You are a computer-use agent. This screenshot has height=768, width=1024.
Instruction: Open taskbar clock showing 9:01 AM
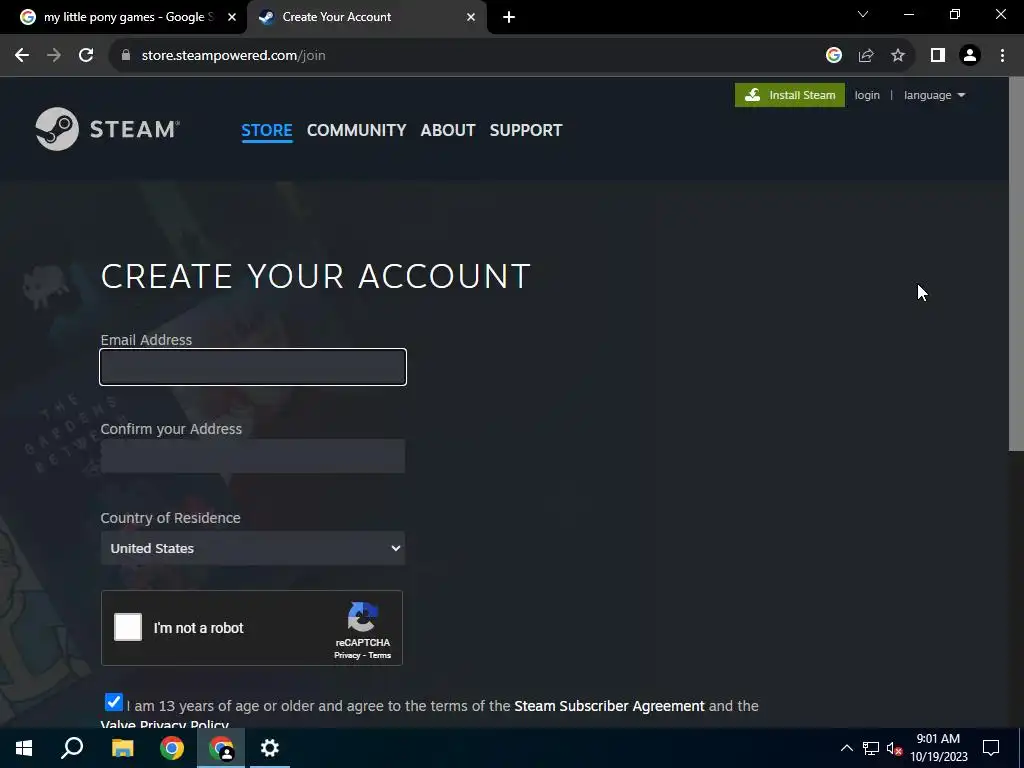tap(938, 748)
